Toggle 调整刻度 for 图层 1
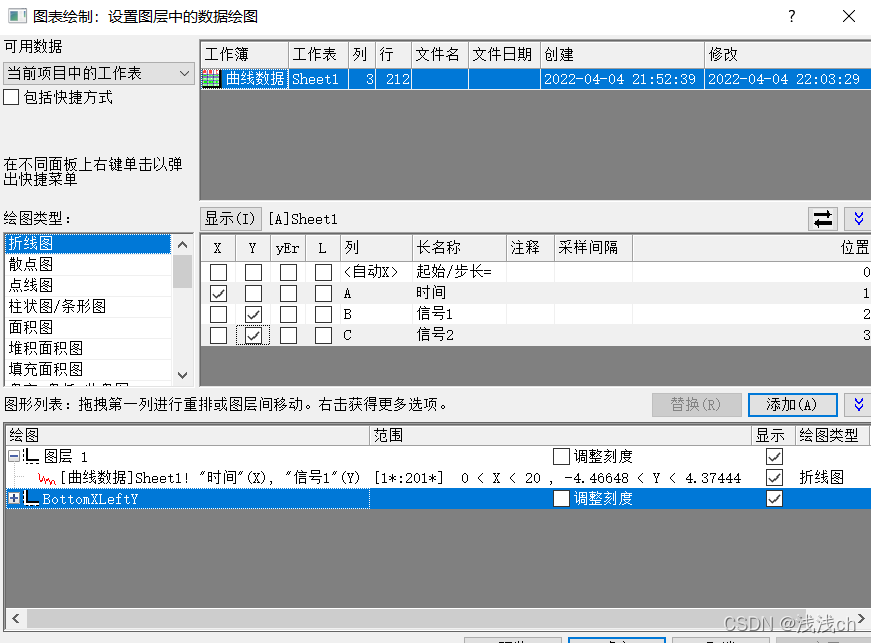The width and height of the screenshot is (871, 643). coord(562,456)
